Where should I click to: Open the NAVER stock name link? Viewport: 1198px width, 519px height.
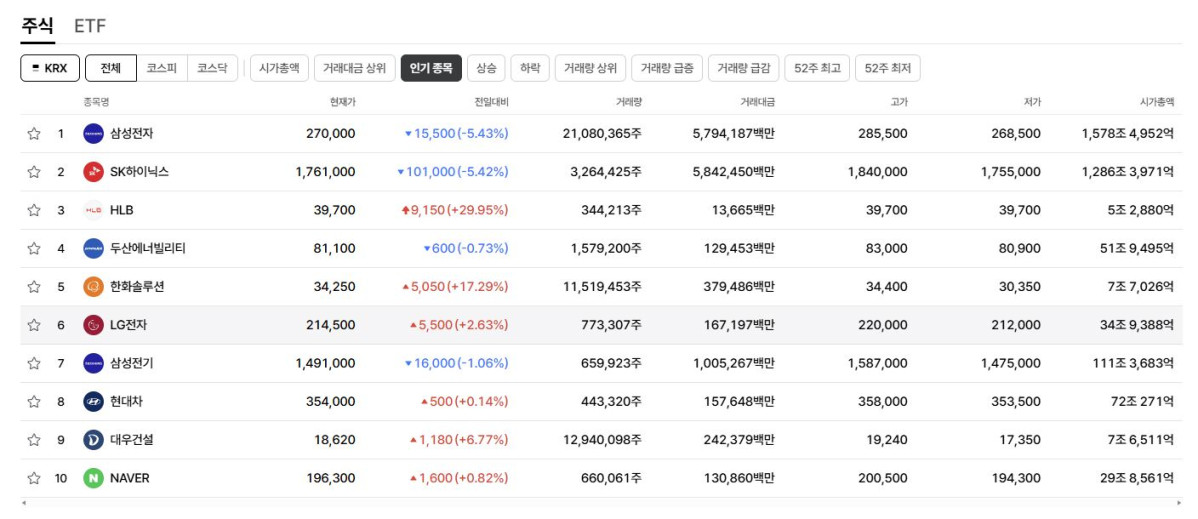[130, 478]
